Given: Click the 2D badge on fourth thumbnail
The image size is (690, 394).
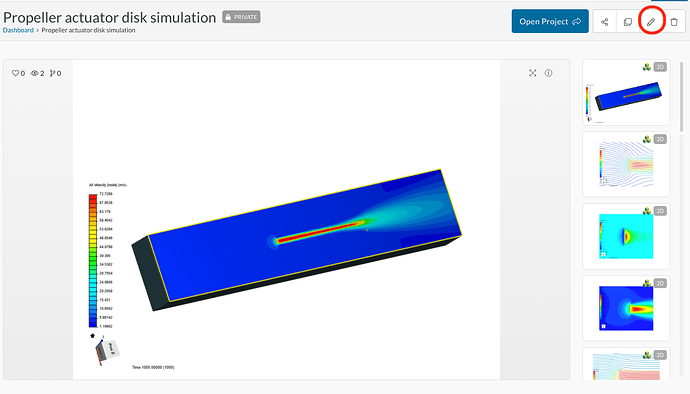Looking at the screenshot, I should click(x=660, y=283).
